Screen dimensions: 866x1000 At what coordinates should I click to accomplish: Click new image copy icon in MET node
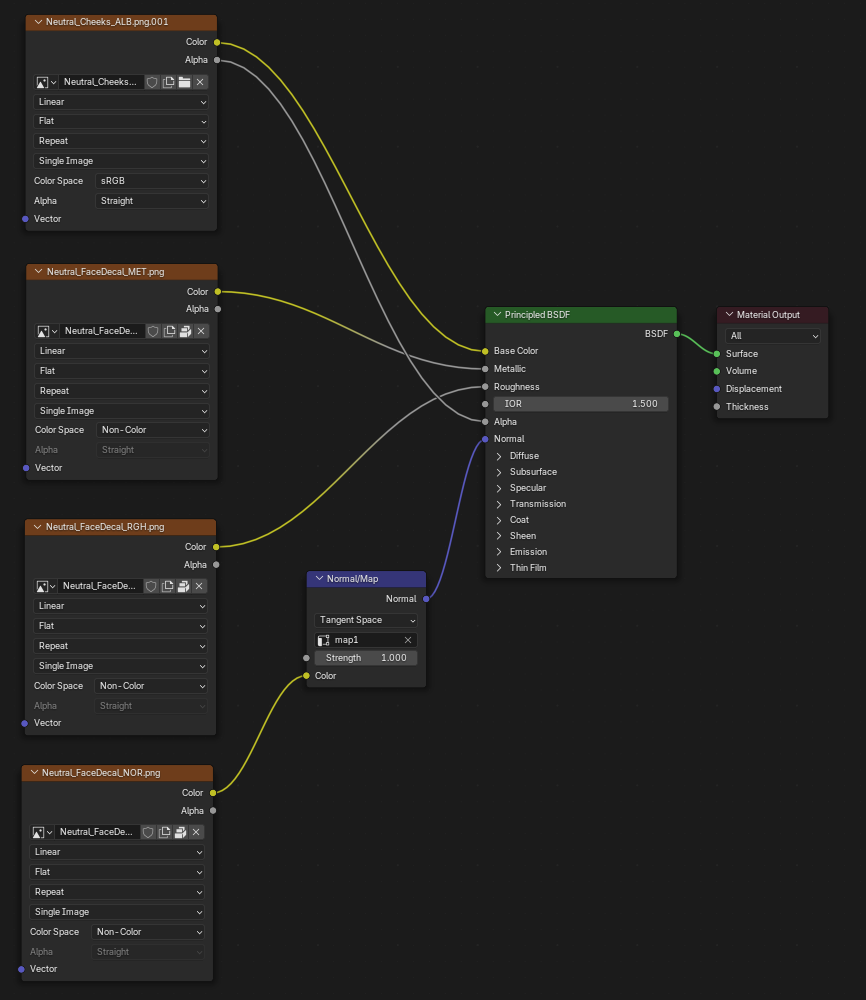pyautogui.click(x=169, y=331)
